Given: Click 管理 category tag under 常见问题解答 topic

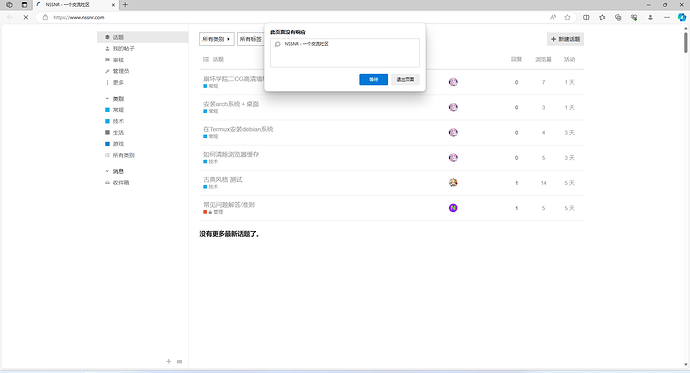Looking at the screenshot, I should [x=213, y=212].
